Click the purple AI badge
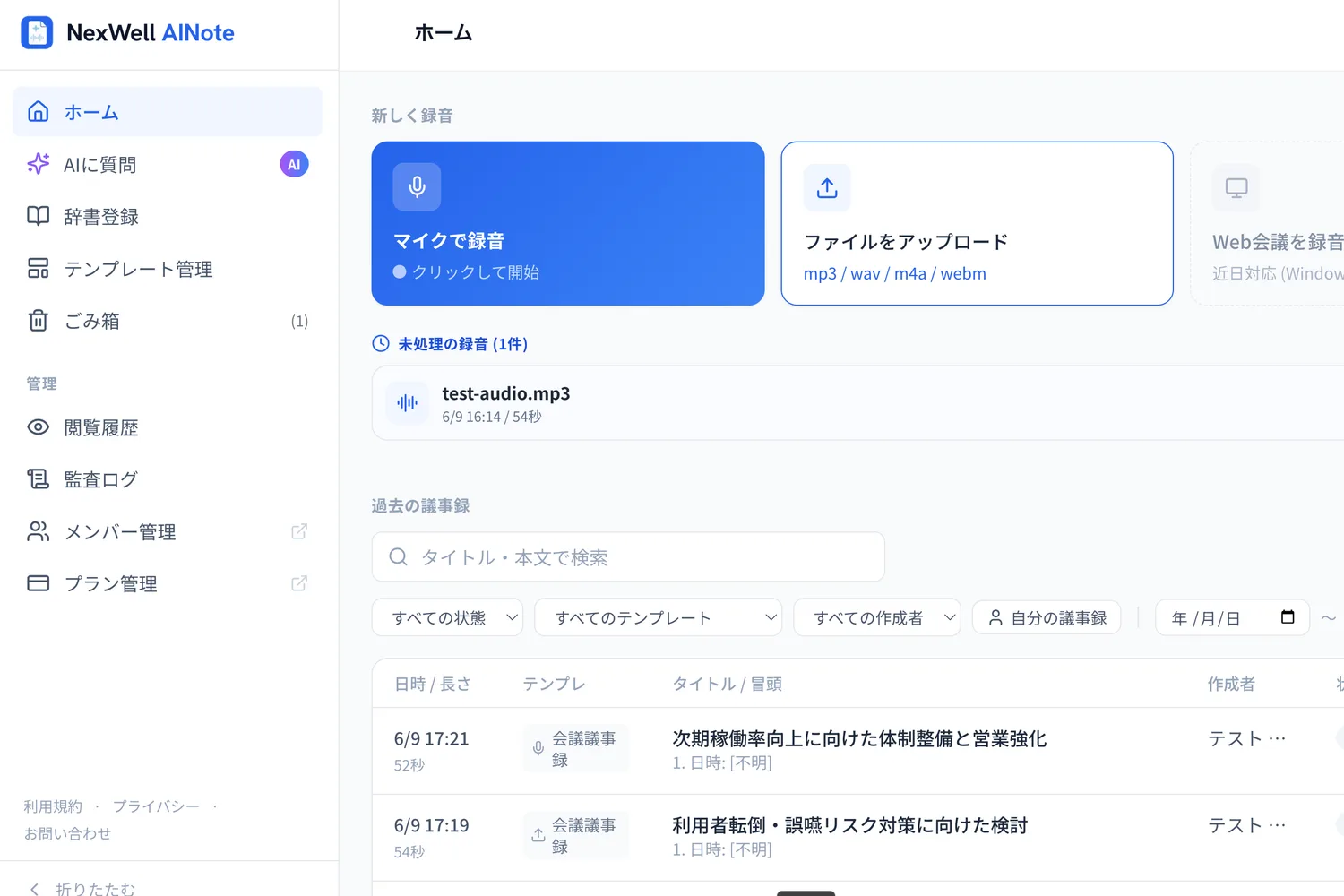This screenshot has height=896, width=1344. (x=294, y=164)
